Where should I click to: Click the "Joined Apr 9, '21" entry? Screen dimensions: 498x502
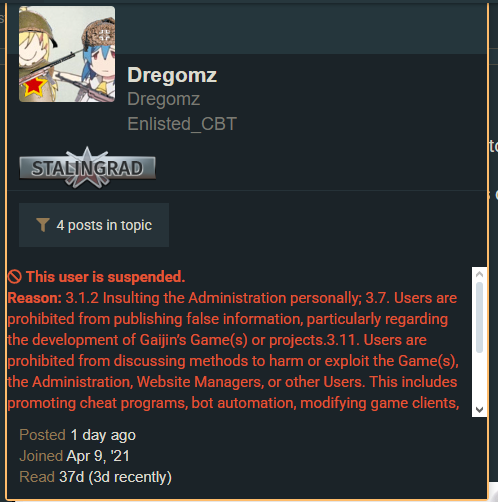[x=74, y=456]
